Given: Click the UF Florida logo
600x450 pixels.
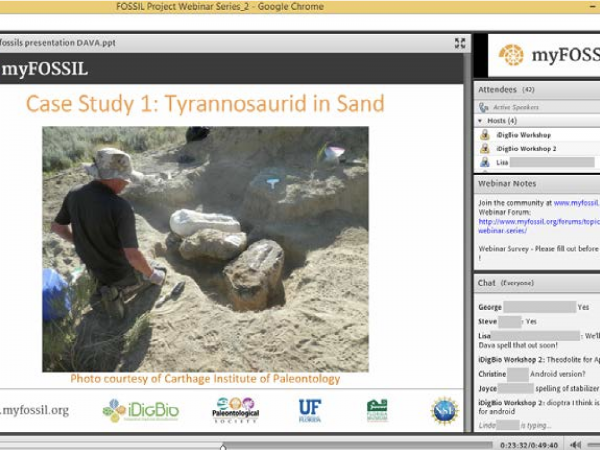Looking at the screenshot, I should [x=310, y=409].
